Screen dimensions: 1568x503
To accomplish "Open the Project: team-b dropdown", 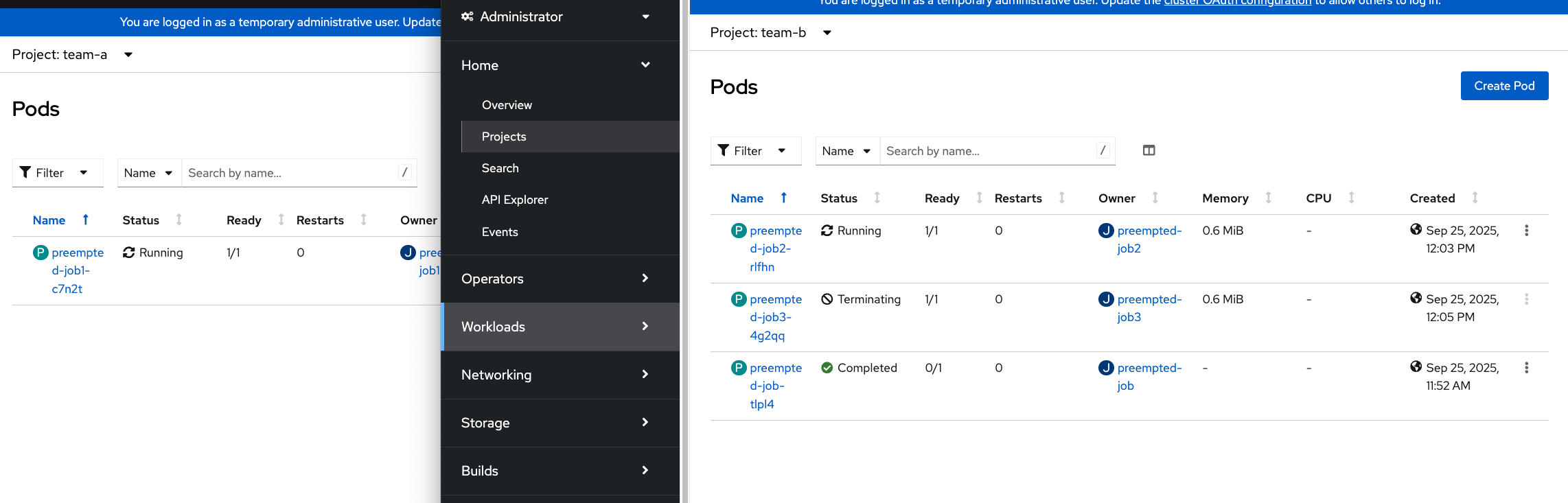I will coord(770,32).
